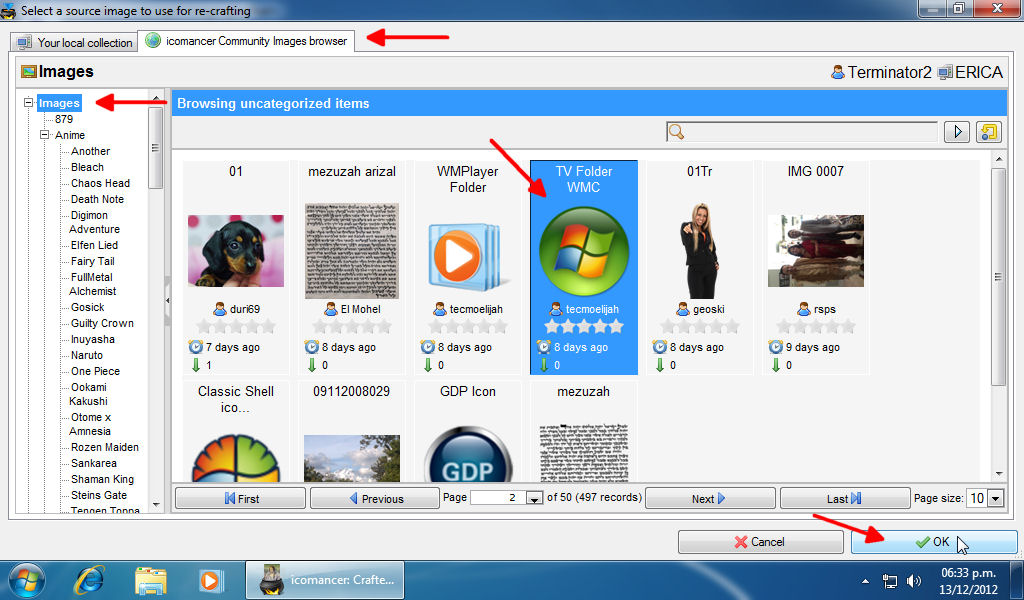Screen dimensions: 1024x600
Task: Click the ERICA computer icon
Action: (x=945, y=72)
